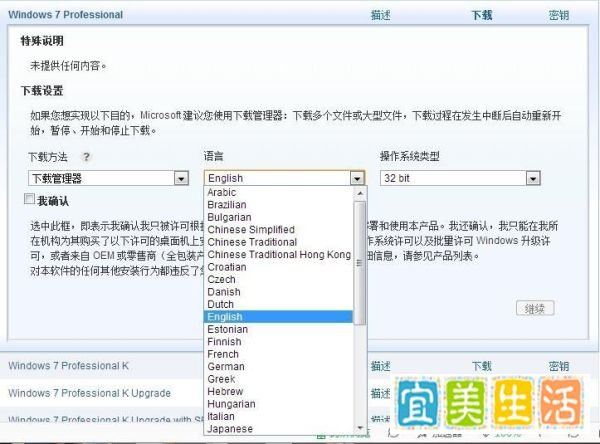Open 密钥 link for Windows 7 Professional K
The image size is (600, 444).
tap(559, 366)
